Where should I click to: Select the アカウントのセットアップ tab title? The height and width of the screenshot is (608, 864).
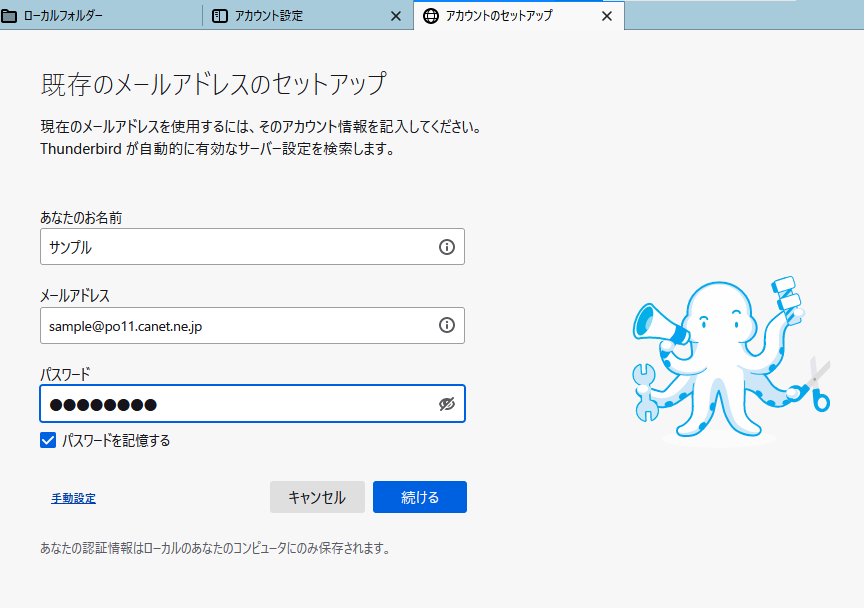[498, 16]
